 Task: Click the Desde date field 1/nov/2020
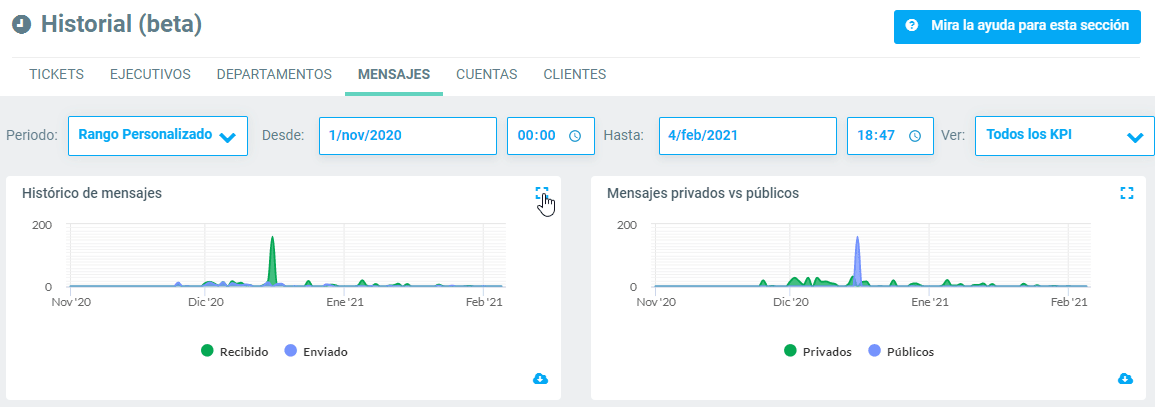(408, 135)
